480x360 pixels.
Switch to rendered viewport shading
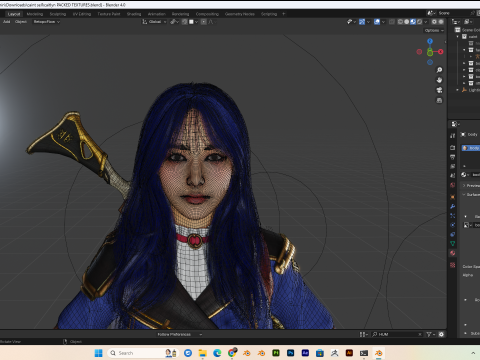point(419,22)
